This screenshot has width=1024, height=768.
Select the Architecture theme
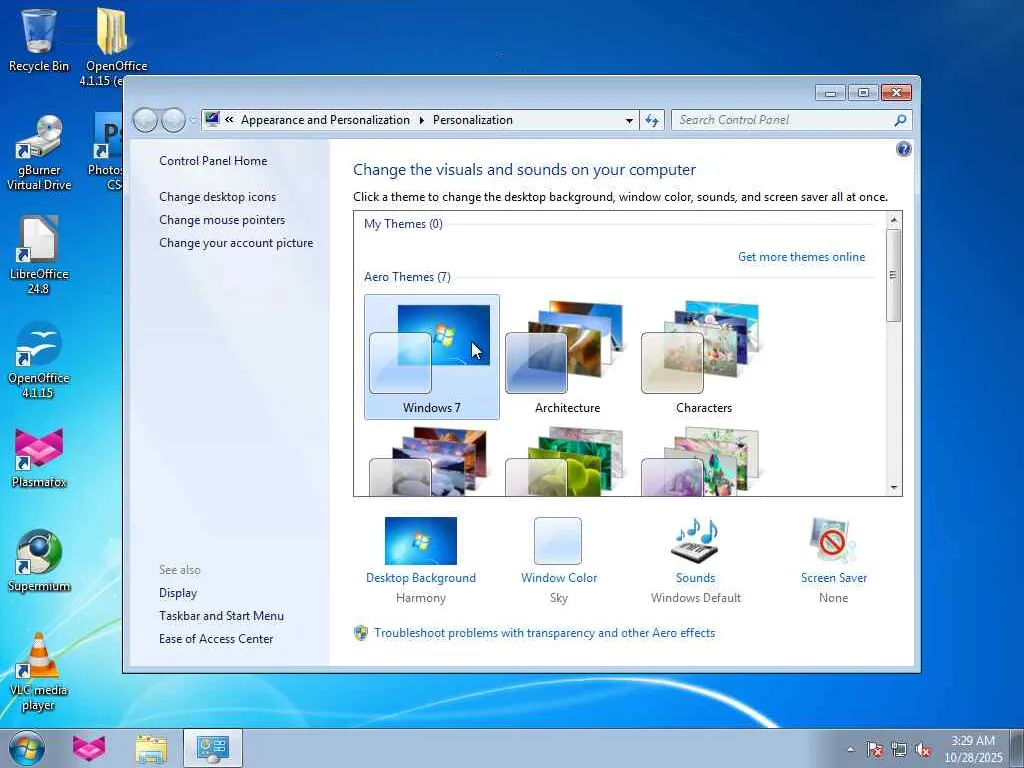(x=568, y=357)
